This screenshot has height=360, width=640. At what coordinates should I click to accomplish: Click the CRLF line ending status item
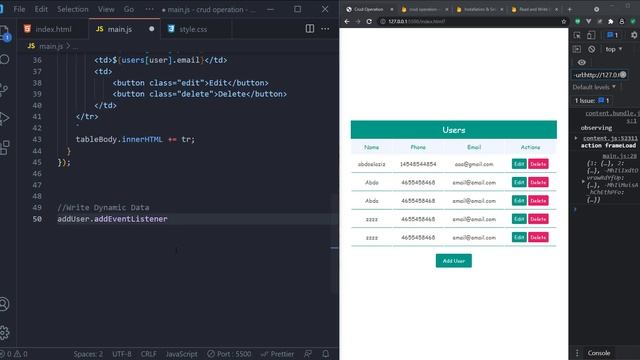149,354
